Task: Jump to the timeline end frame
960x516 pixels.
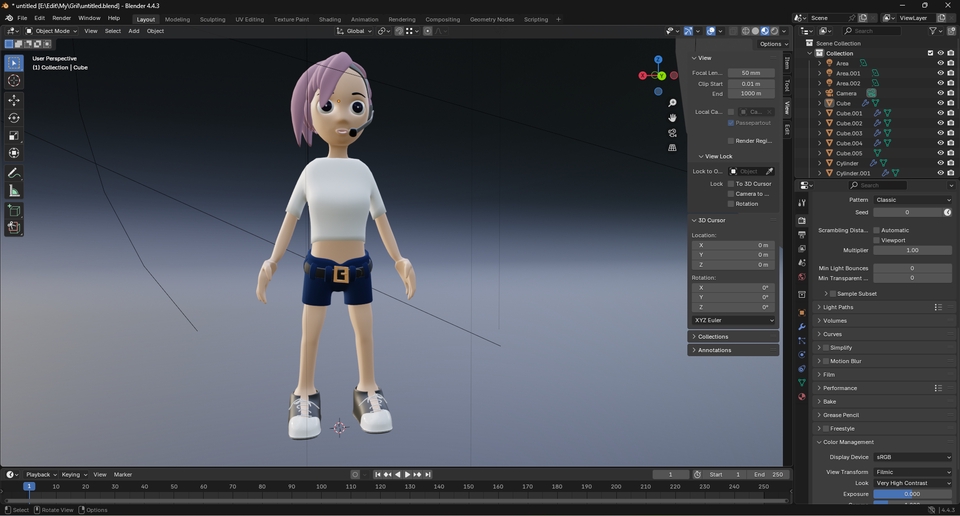Action: tap(428, 474)
